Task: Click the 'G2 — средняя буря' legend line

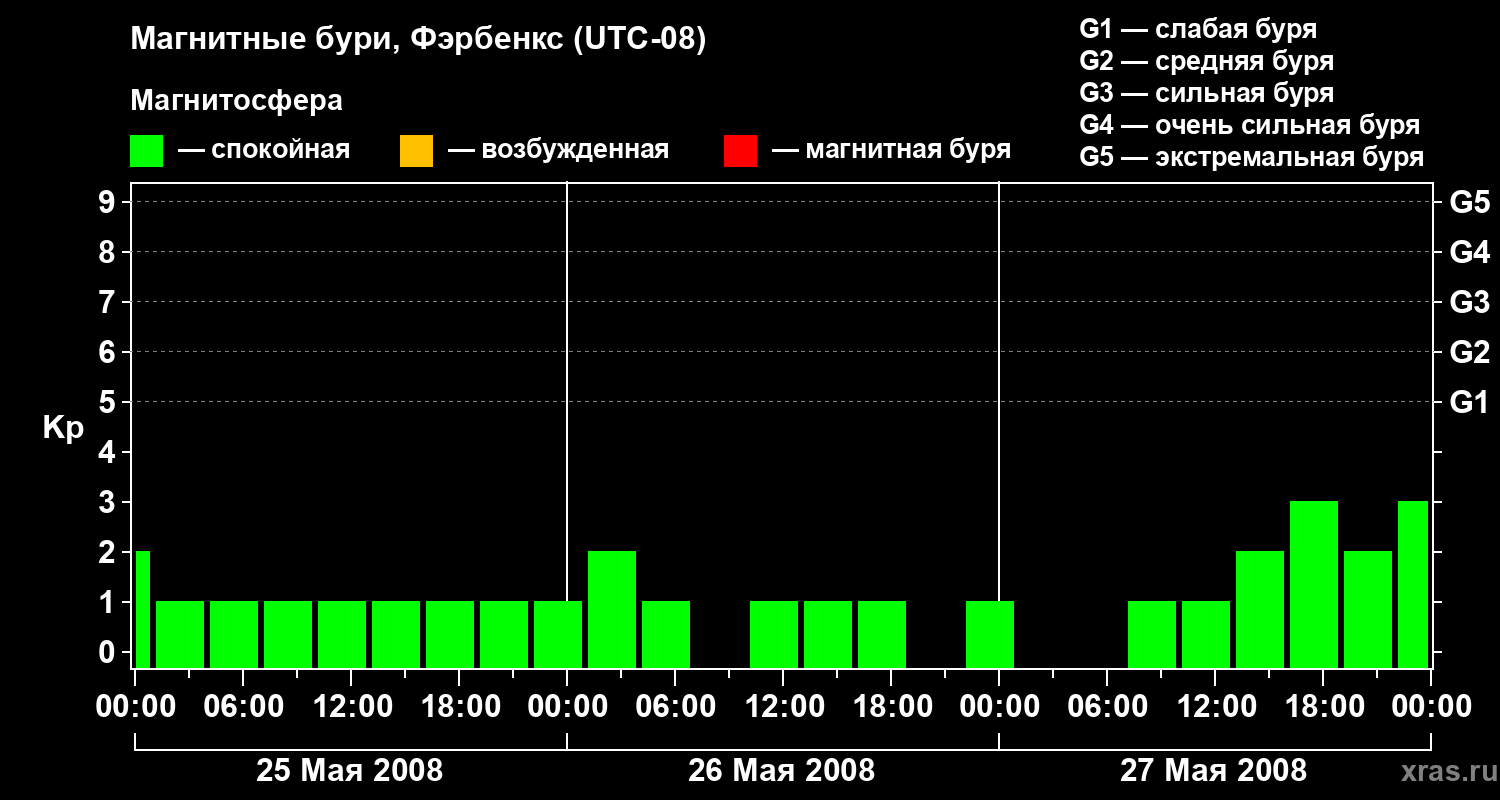Action: point(1207,61)
